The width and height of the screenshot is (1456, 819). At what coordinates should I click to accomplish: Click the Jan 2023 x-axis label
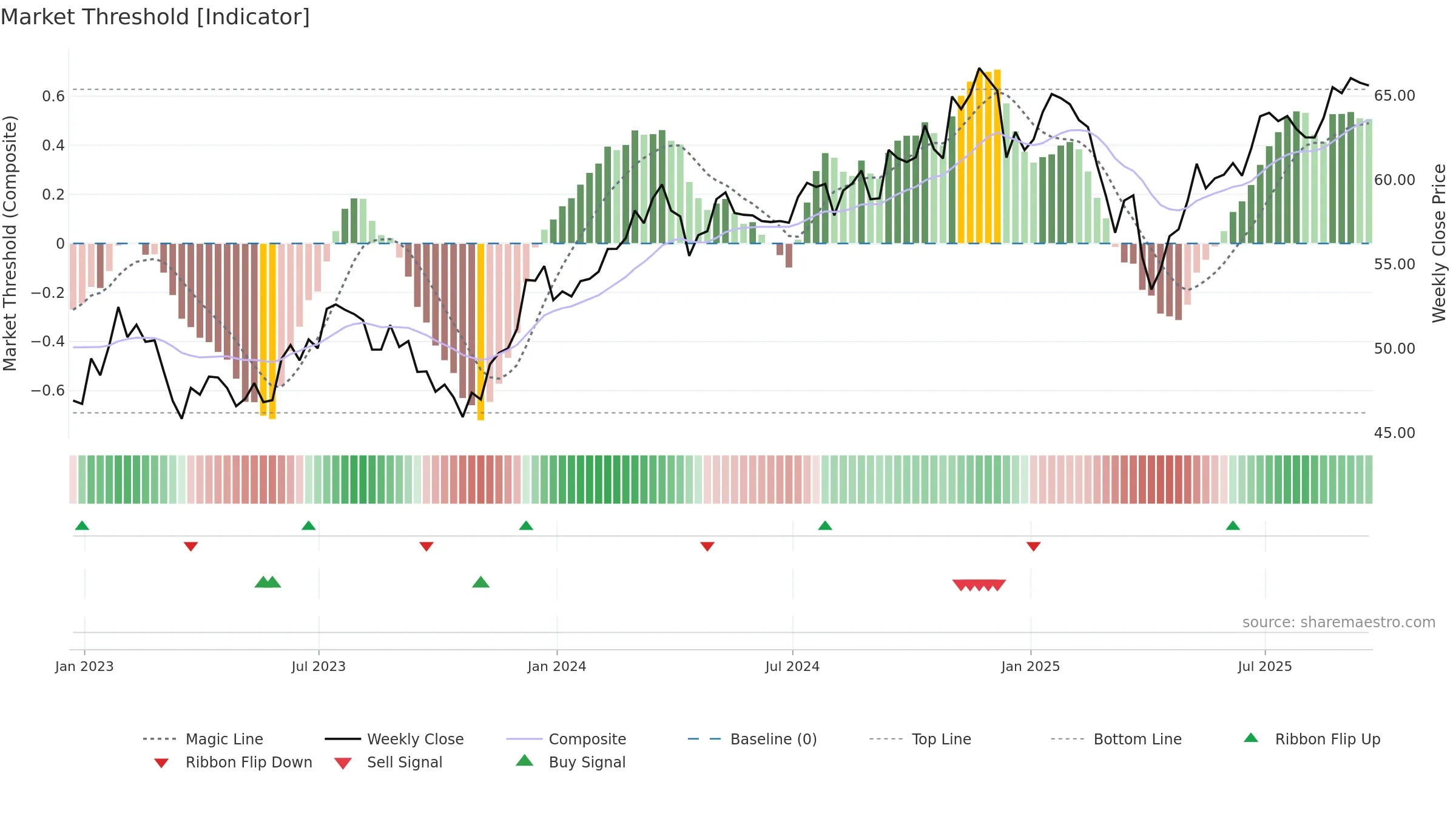(84, 666)
